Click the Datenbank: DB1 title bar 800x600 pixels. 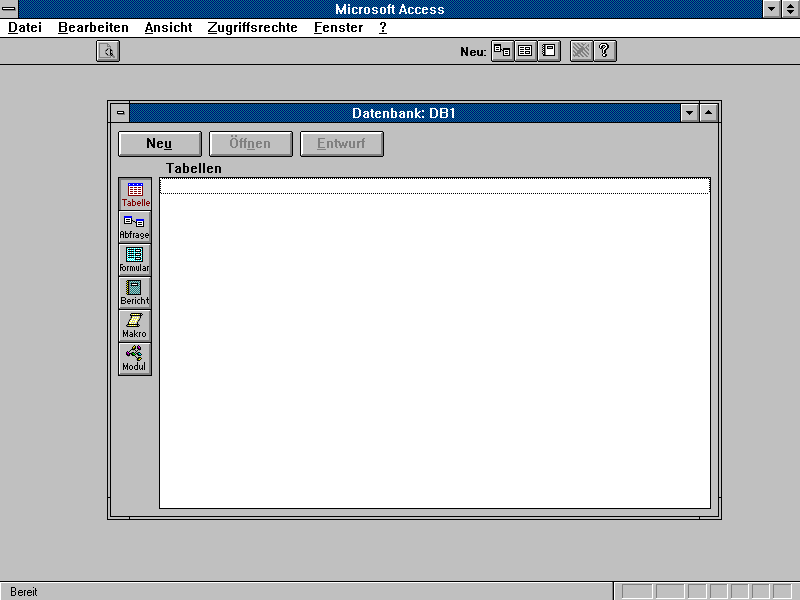[x=405, y=113]
